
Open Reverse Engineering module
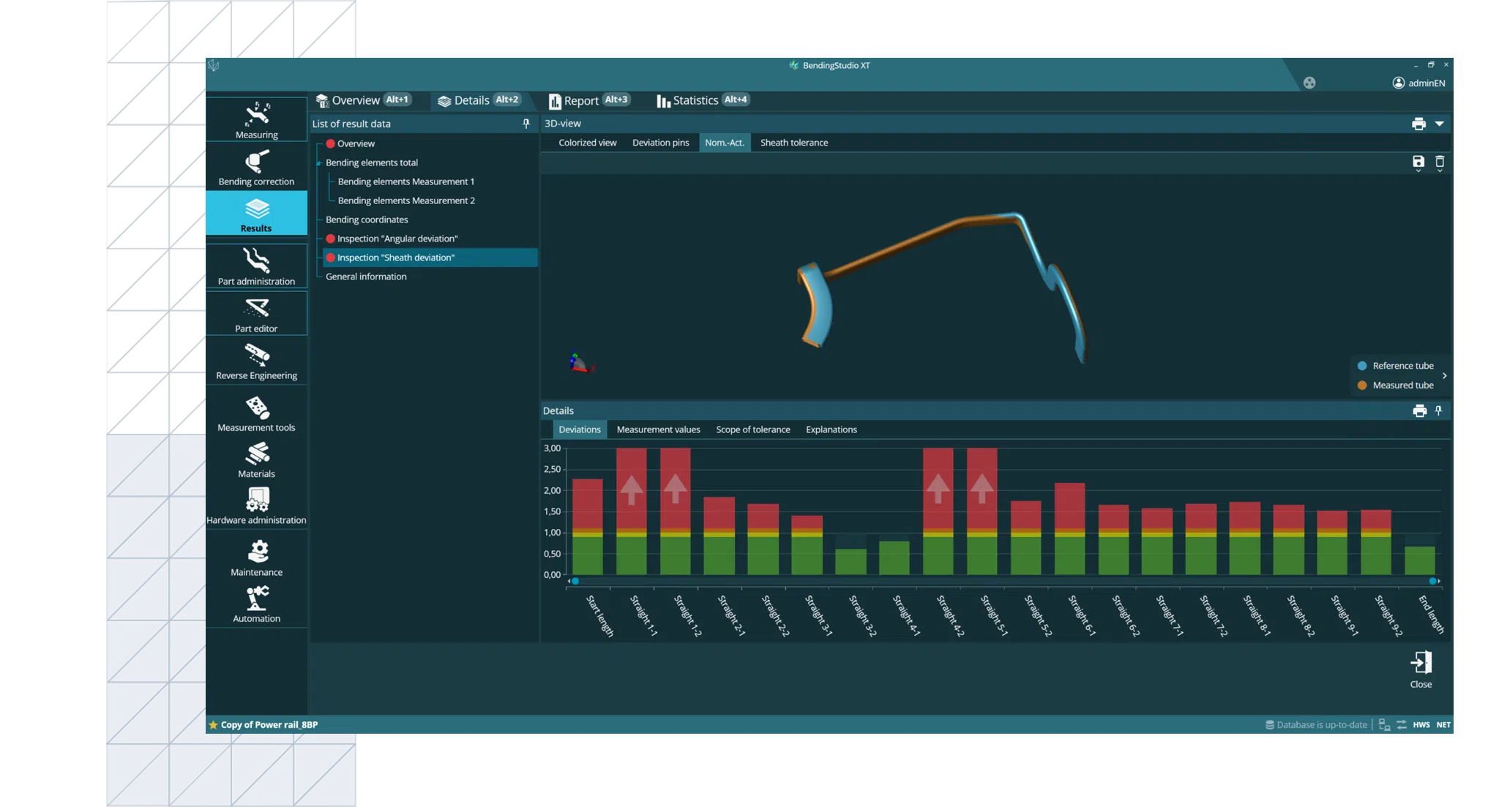pos(256,361)
